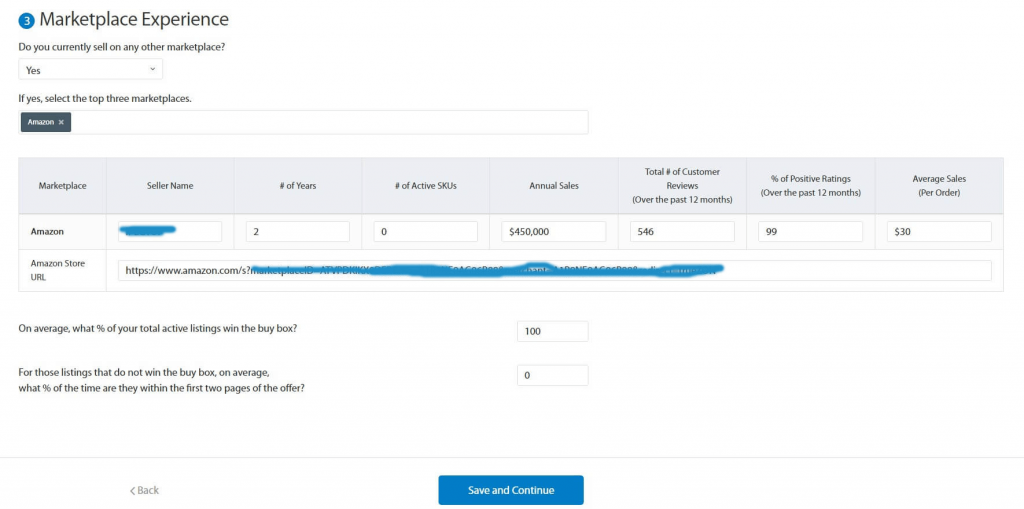Edit customer reviews field showing 546

coord(682,231)
